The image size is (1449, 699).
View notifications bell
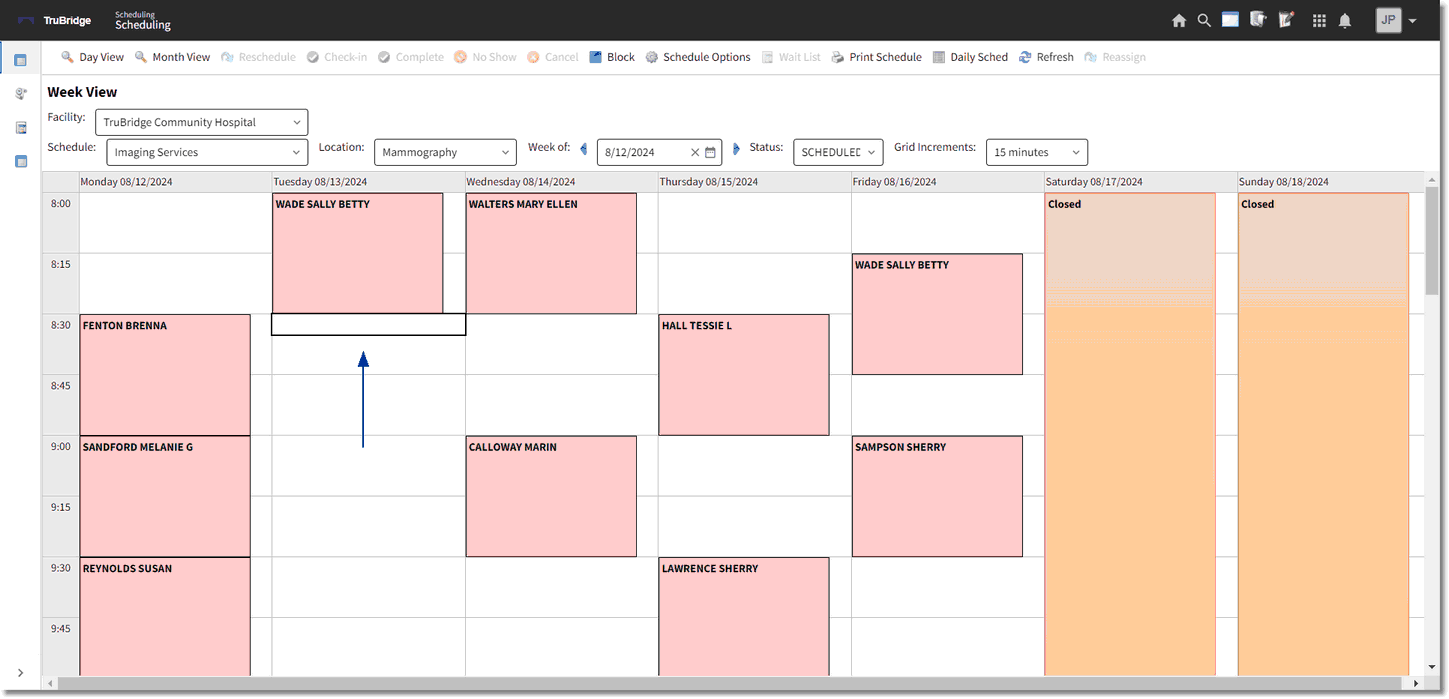pos(1345,20)
